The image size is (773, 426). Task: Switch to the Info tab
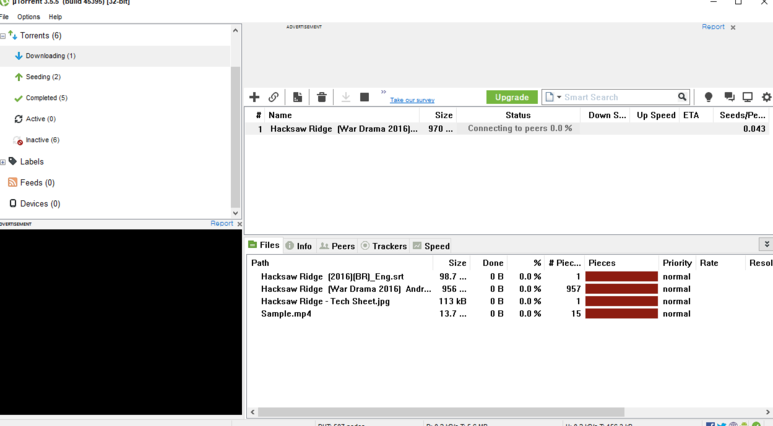[x=299, y=246]
